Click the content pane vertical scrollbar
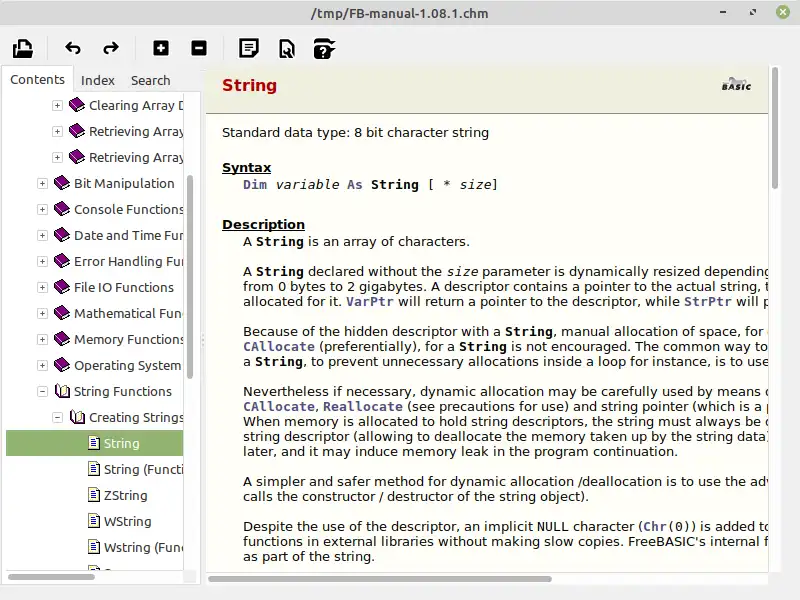This screenshot has width=800, height=600. tap(774, 129)
